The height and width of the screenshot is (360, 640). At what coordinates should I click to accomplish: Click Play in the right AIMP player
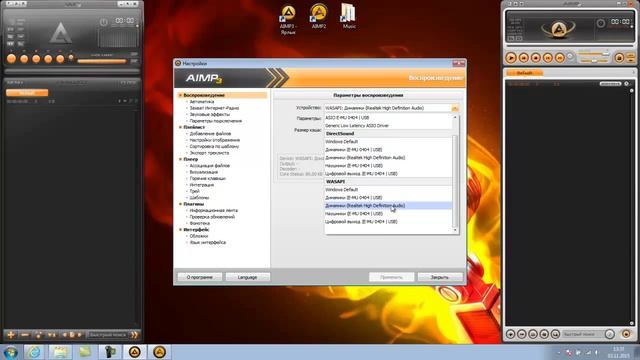pyautogui.click(x=511, y=58)
